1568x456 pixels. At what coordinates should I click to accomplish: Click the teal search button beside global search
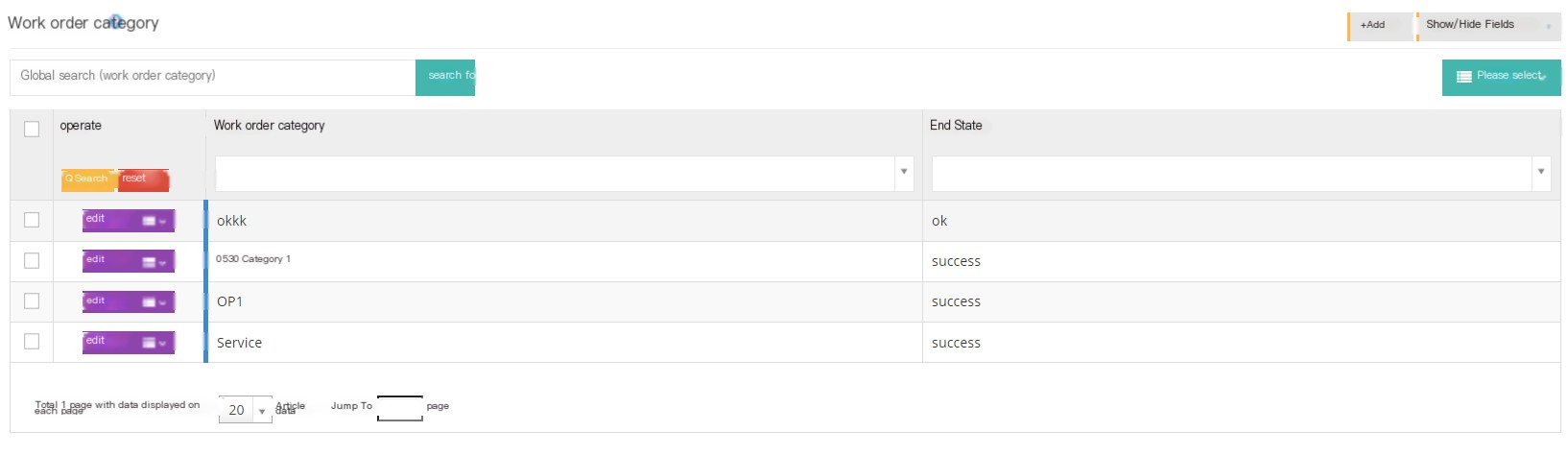445,77
